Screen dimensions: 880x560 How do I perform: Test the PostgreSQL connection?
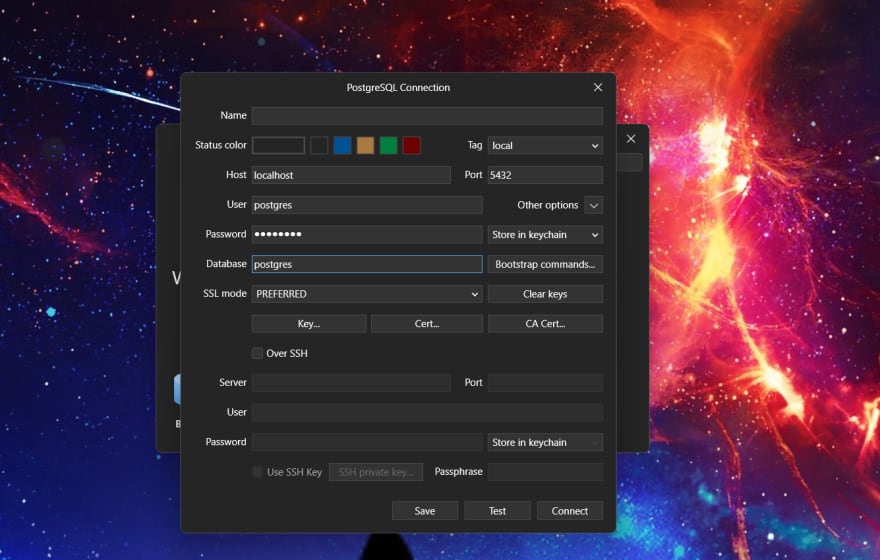click(x=497, y=511)
